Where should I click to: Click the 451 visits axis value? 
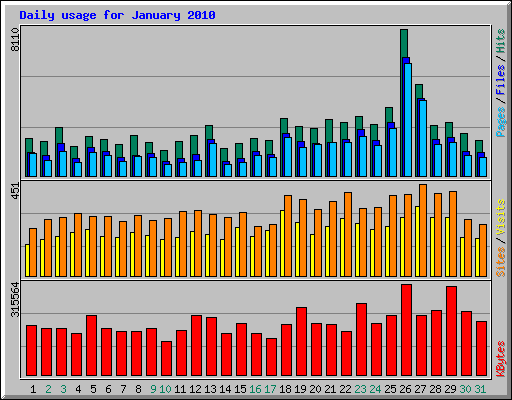[15, 191]
